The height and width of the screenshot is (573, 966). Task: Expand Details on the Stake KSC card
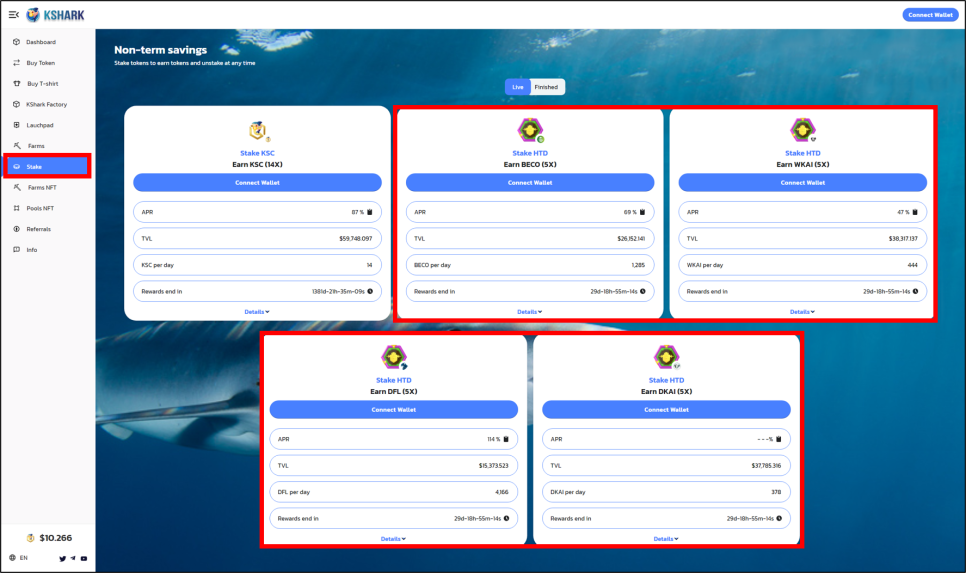click(257, 312)
